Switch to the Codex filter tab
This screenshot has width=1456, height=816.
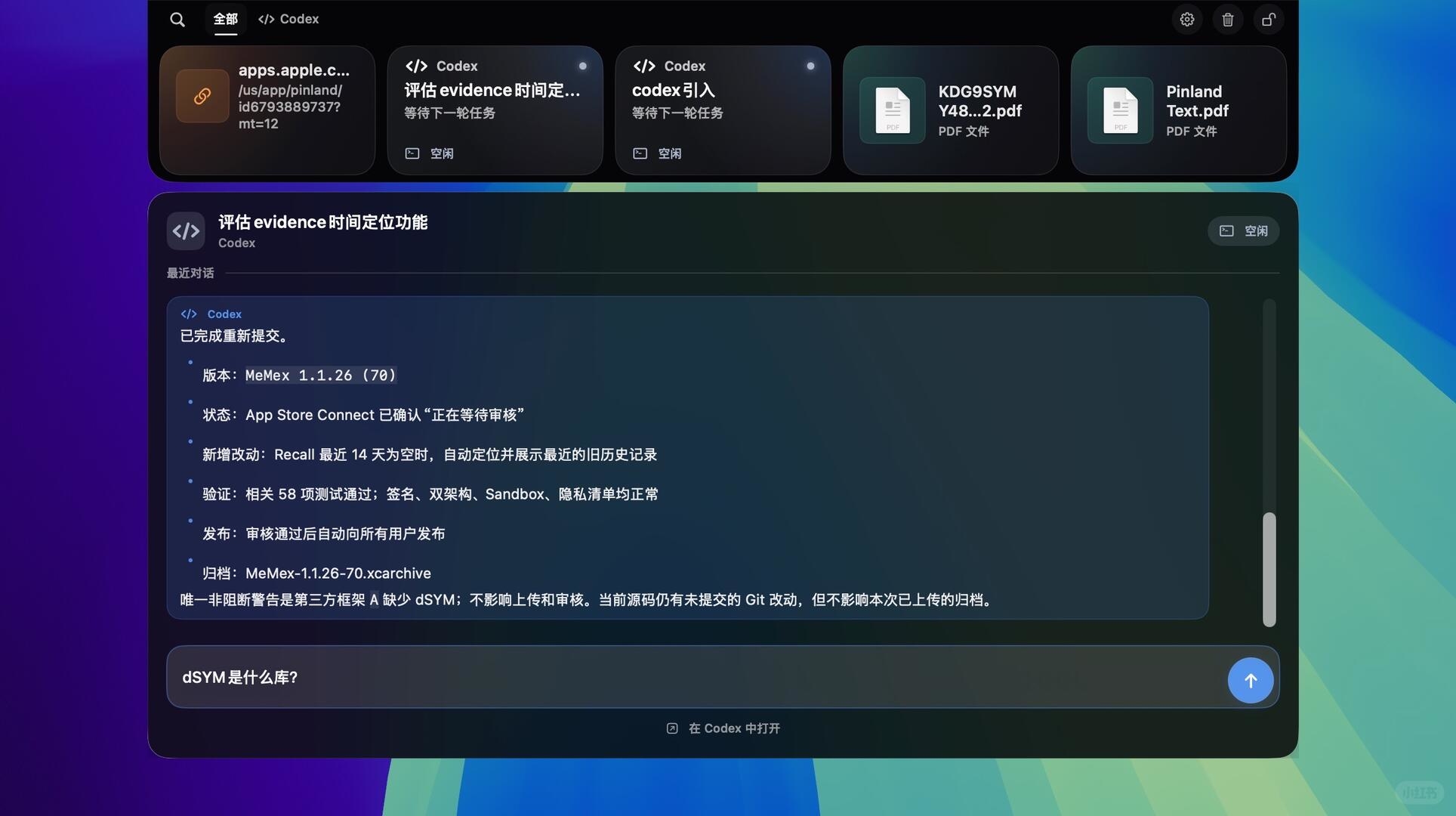(x=288, y=20)
